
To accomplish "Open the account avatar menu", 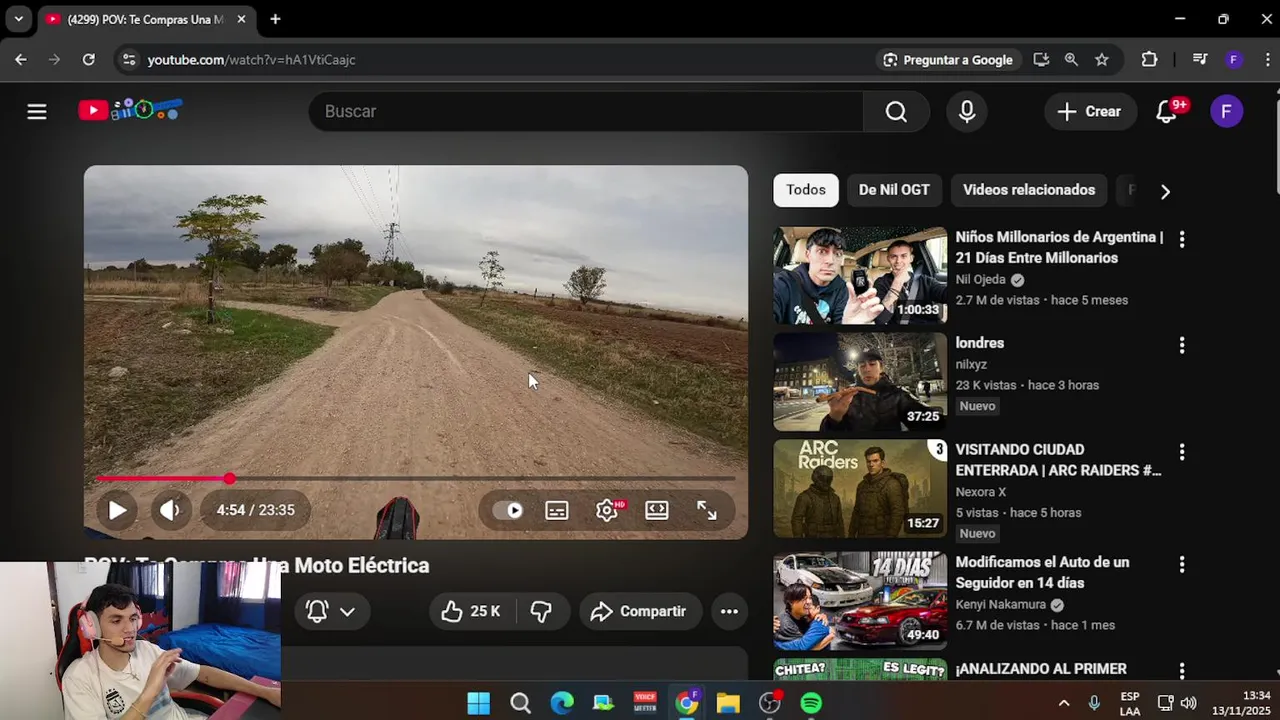I will (x=1227, y=111).
